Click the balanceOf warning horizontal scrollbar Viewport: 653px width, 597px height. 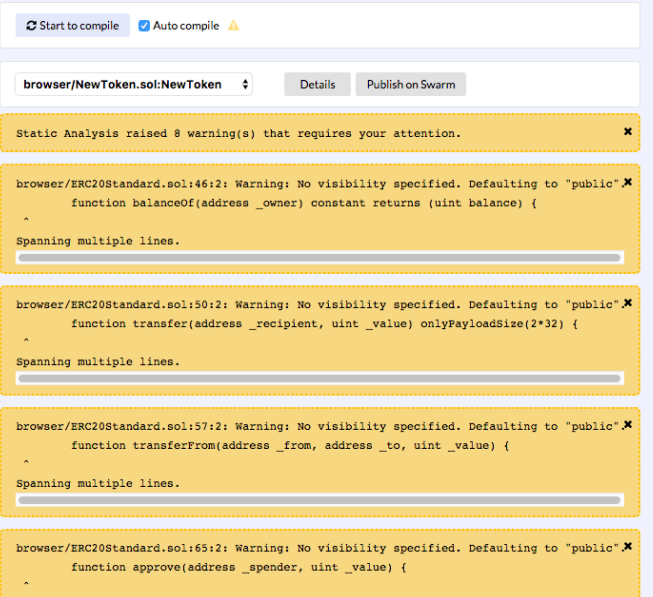click(319, 257)
